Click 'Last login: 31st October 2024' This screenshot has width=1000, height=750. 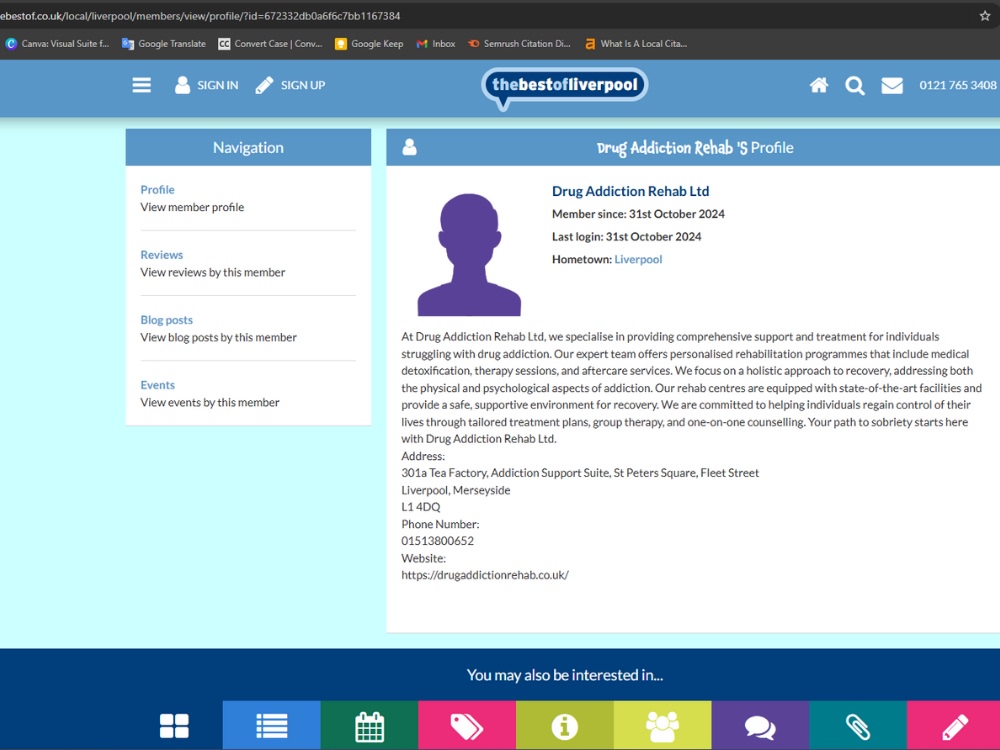coord(626,237)
